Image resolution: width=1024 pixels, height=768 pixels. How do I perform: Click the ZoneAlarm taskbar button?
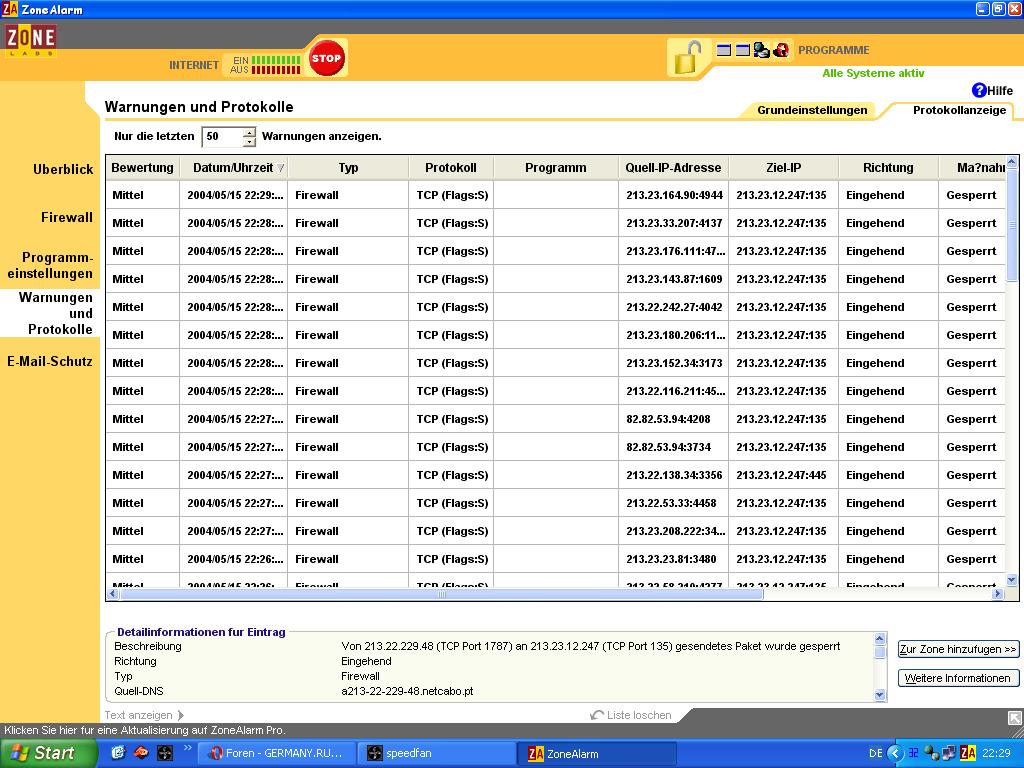[596, 753]
